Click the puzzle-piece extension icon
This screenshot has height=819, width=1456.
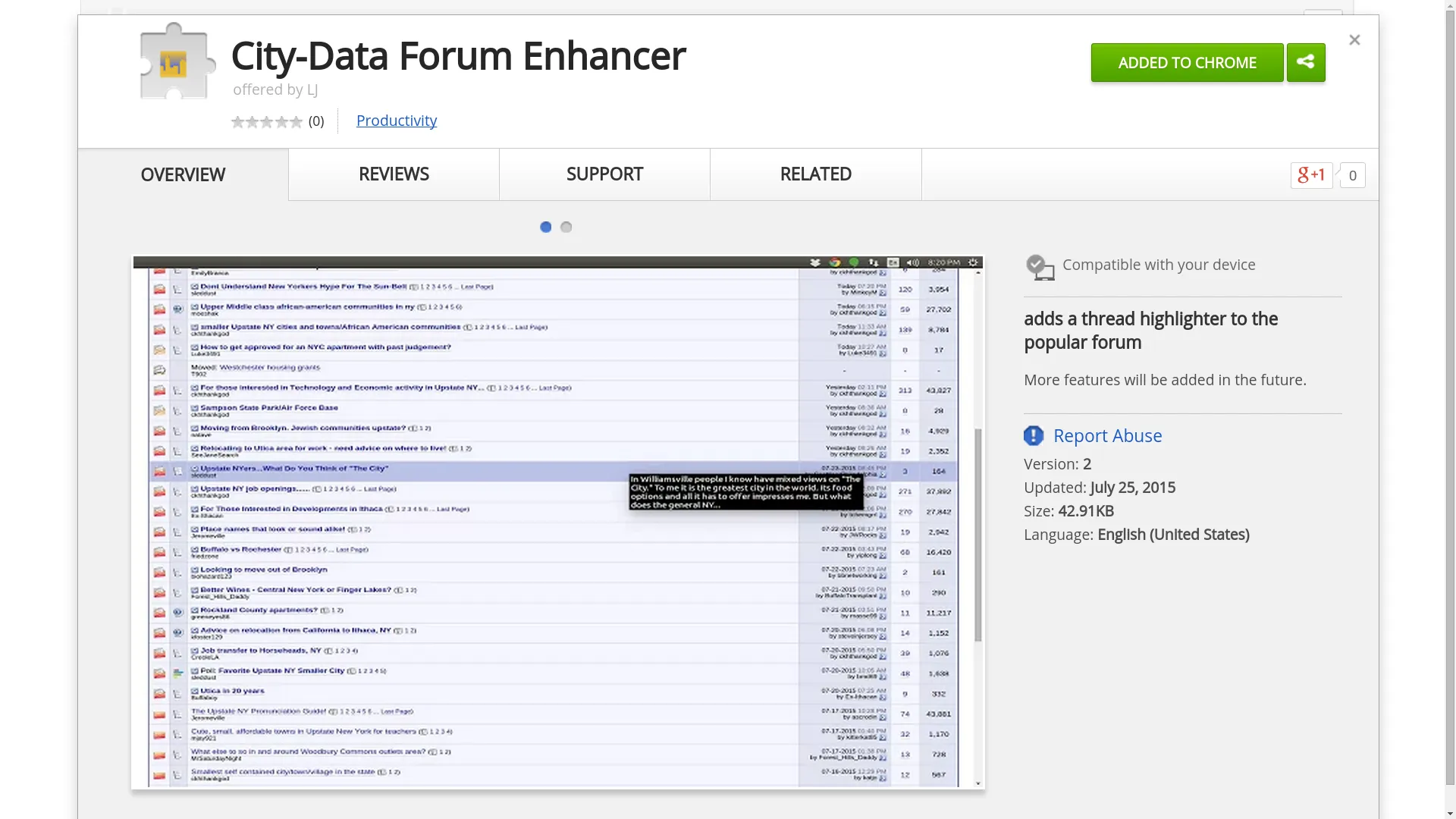(x=175, y=62)
